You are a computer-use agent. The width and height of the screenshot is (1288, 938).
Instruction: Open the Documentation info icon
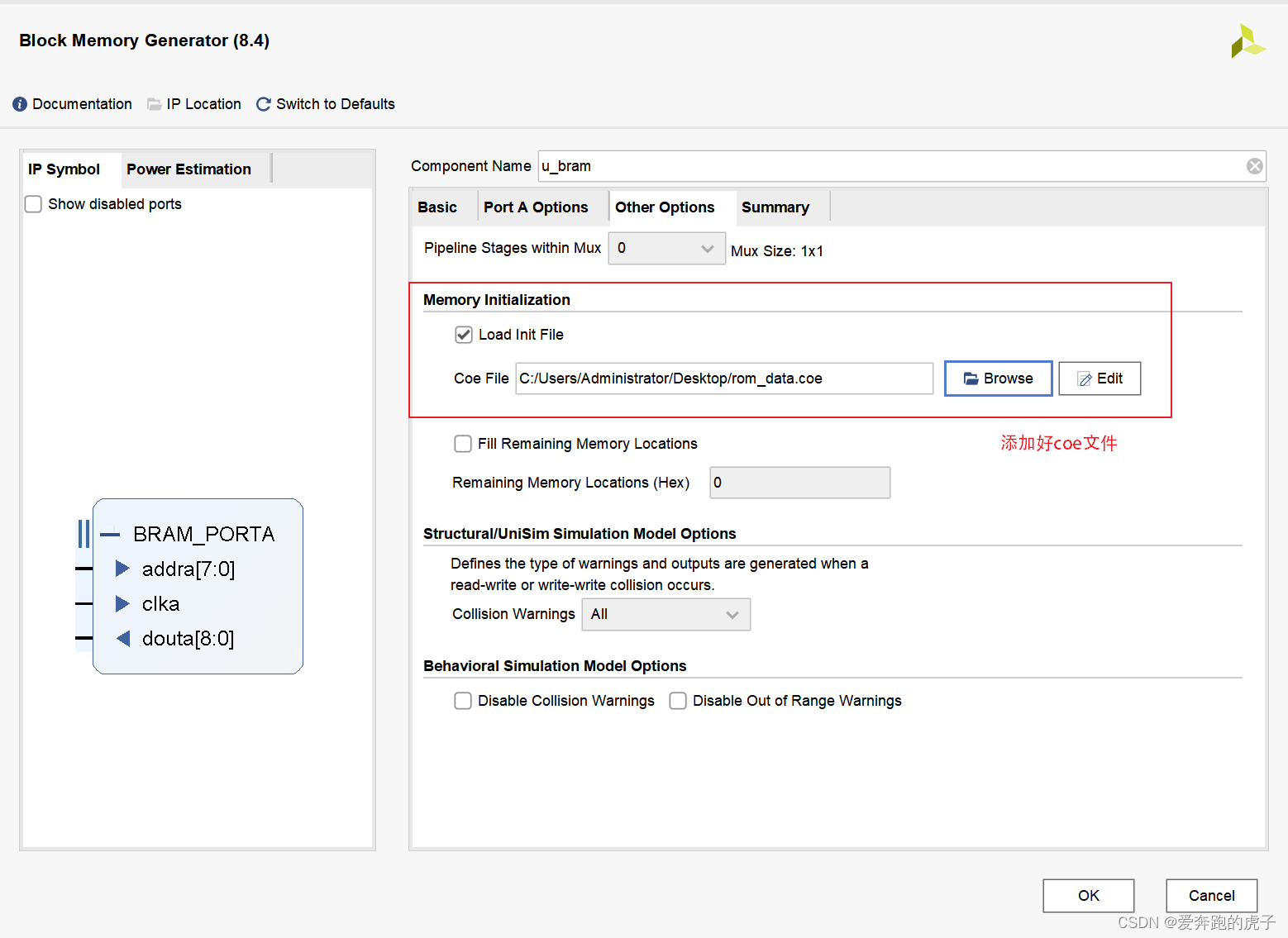[x=20, y=104]
